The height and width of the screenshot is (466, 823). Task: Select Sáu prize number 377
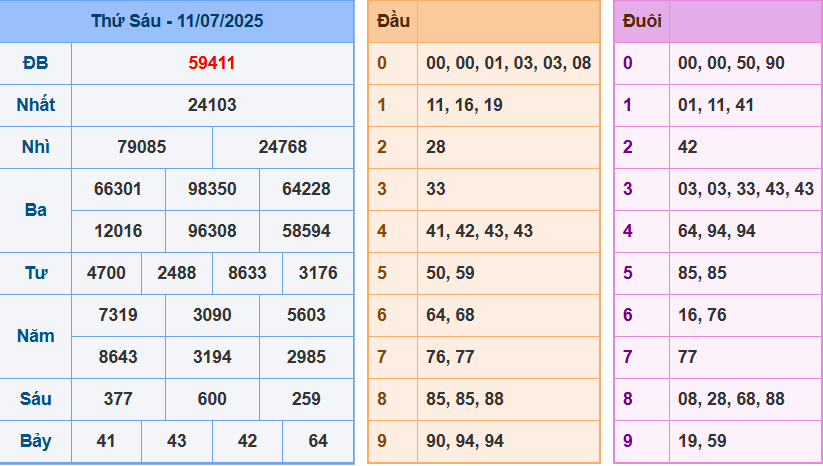[118, 399]
